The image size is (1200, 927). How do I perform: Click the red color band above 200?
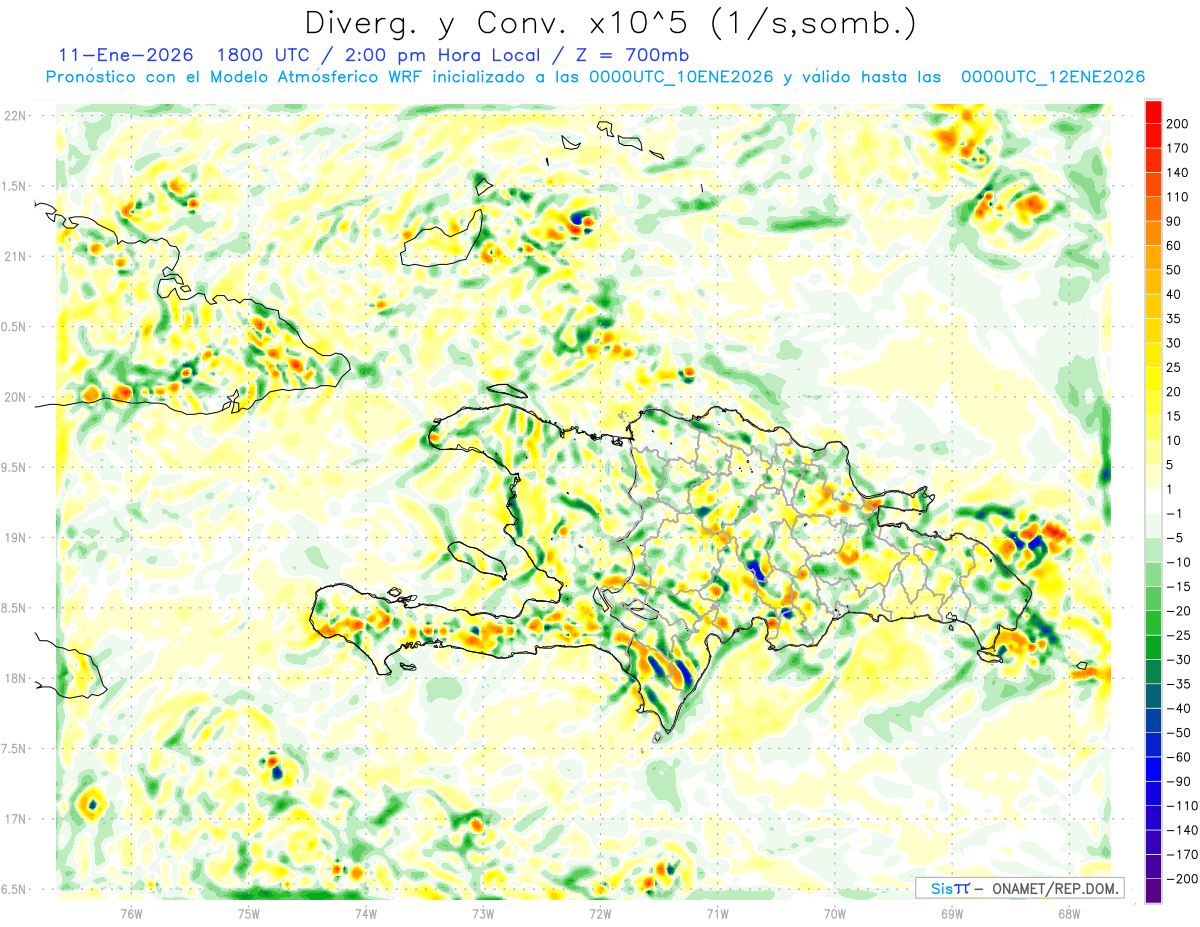[x=1153, y=112]
